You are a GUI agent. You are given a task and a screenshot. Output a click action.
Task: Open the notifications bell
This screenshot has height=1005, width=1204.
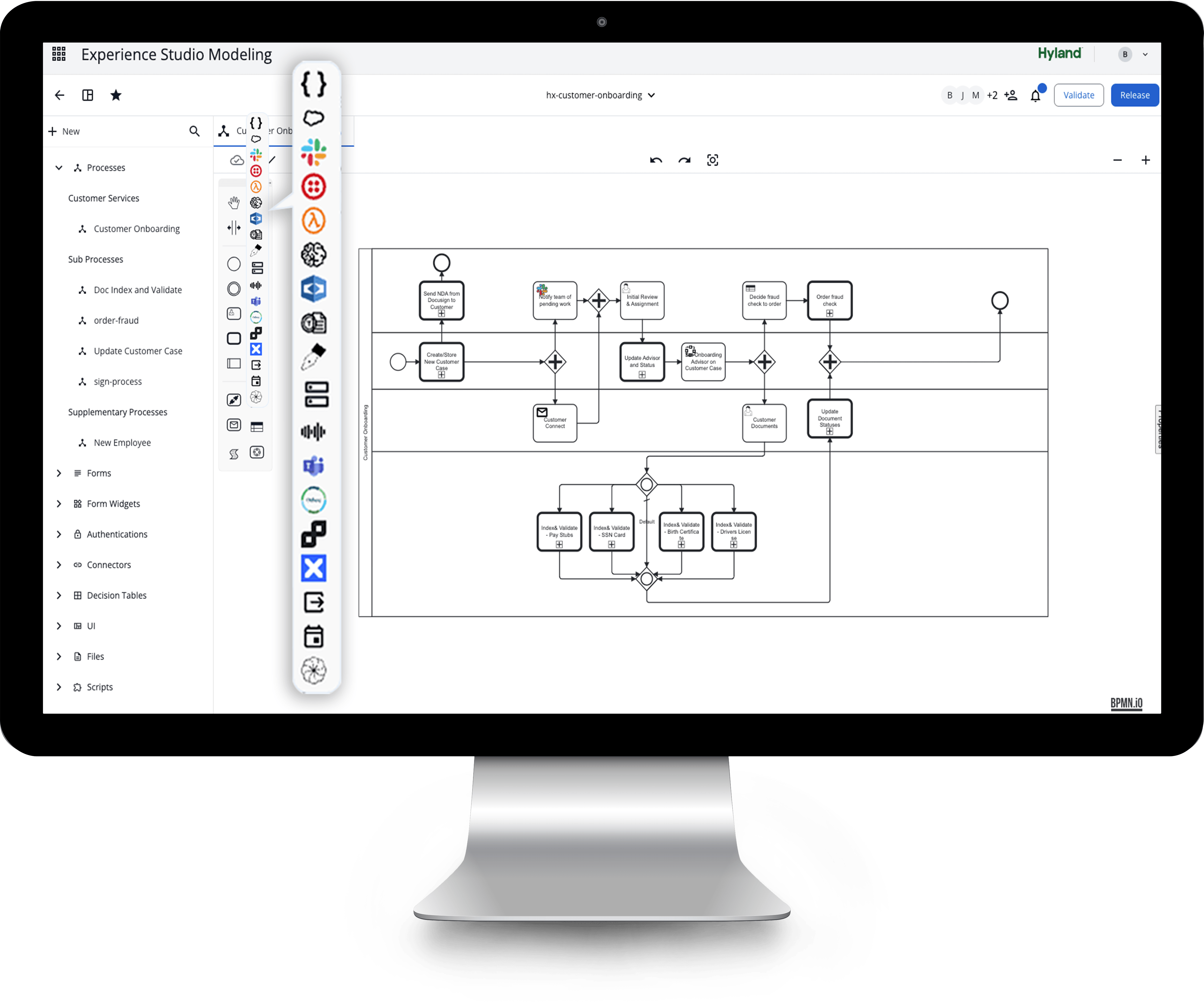coord(1035,96)
